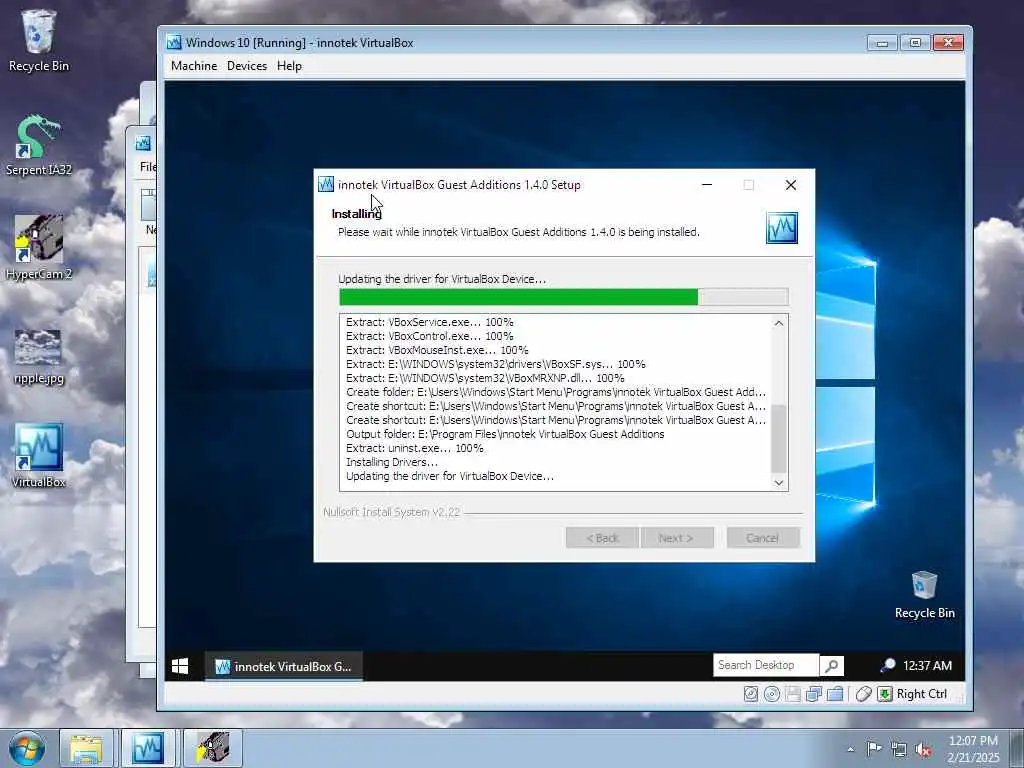This screenshot has width=1024, height=768.
Task: Click the muted volume tray icon
Action: click(x=923, y=749)
